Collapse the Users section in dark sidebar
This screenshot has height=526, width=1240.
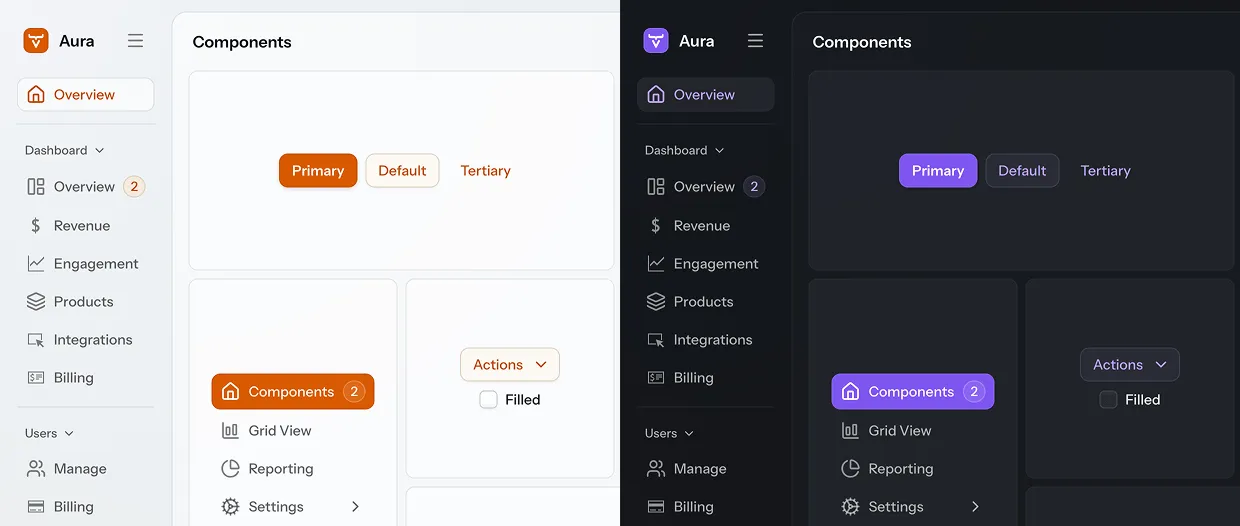pos(669,433)
